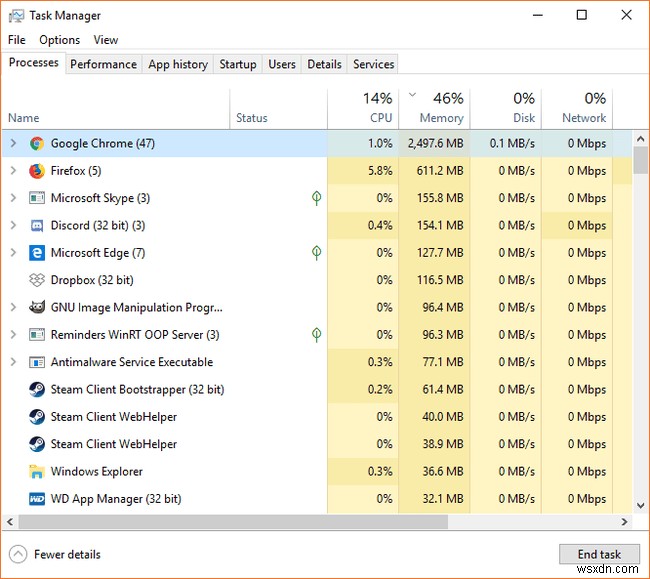Viewport: 650px width, 579px height.
Task: Click the suspended leaf icon for Microsoft Skype
Action: 316,198
